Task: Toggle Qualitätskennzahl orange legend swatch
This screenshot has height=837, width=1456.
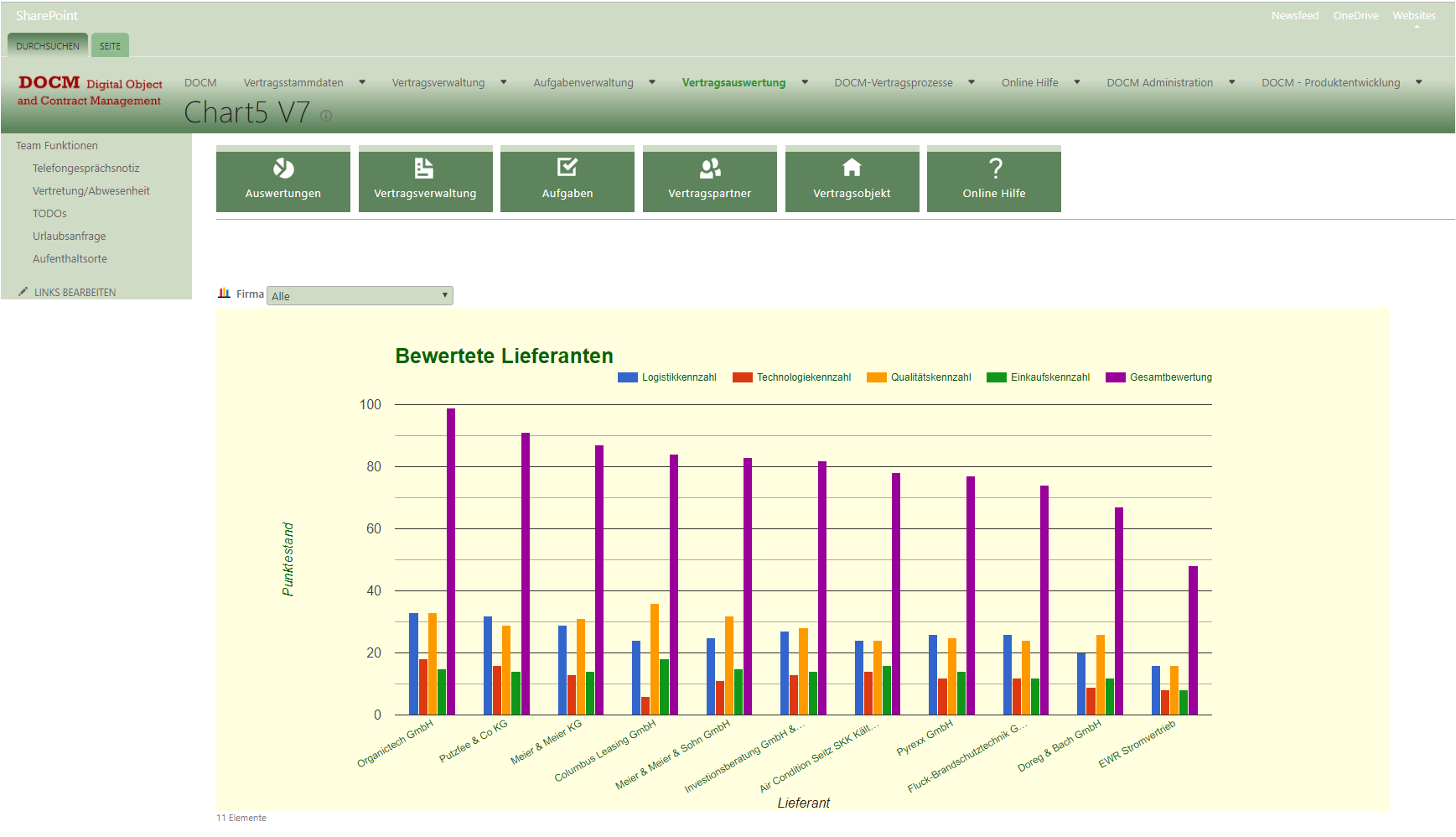Action: pyautogui.click(x=877, y=377)
